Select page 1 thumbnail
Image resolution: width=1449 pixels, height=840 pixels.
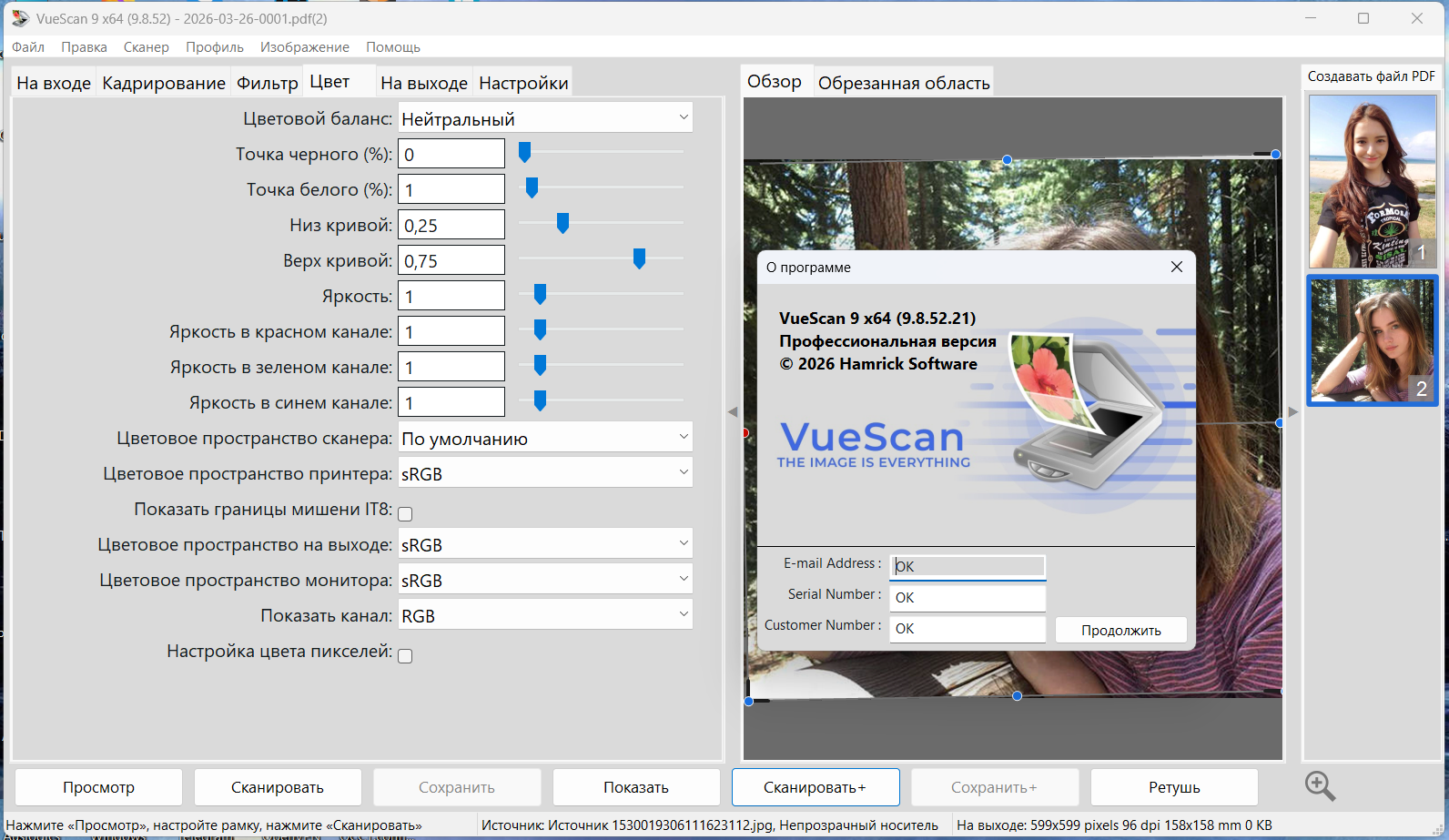(x=1372, y=181)
